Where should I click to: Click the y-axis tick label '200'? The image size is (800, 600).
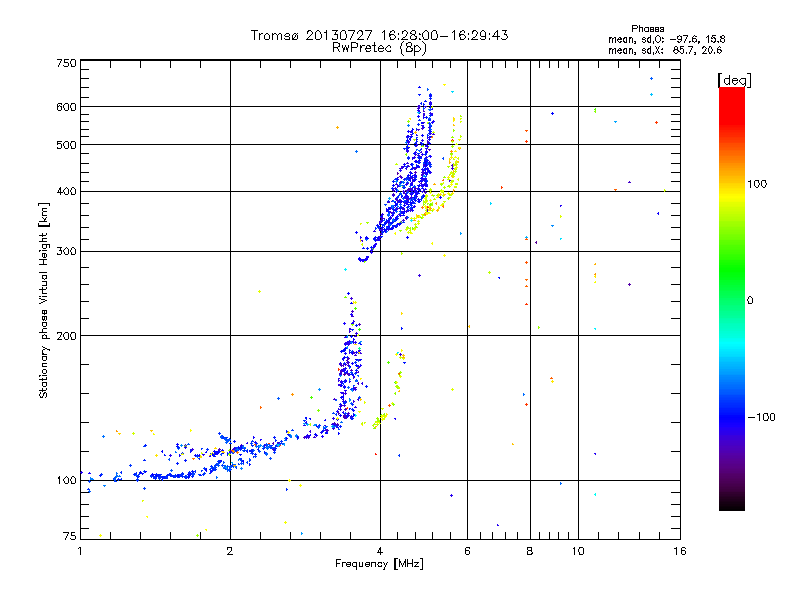pyautogui.click(x=66, y=336)
